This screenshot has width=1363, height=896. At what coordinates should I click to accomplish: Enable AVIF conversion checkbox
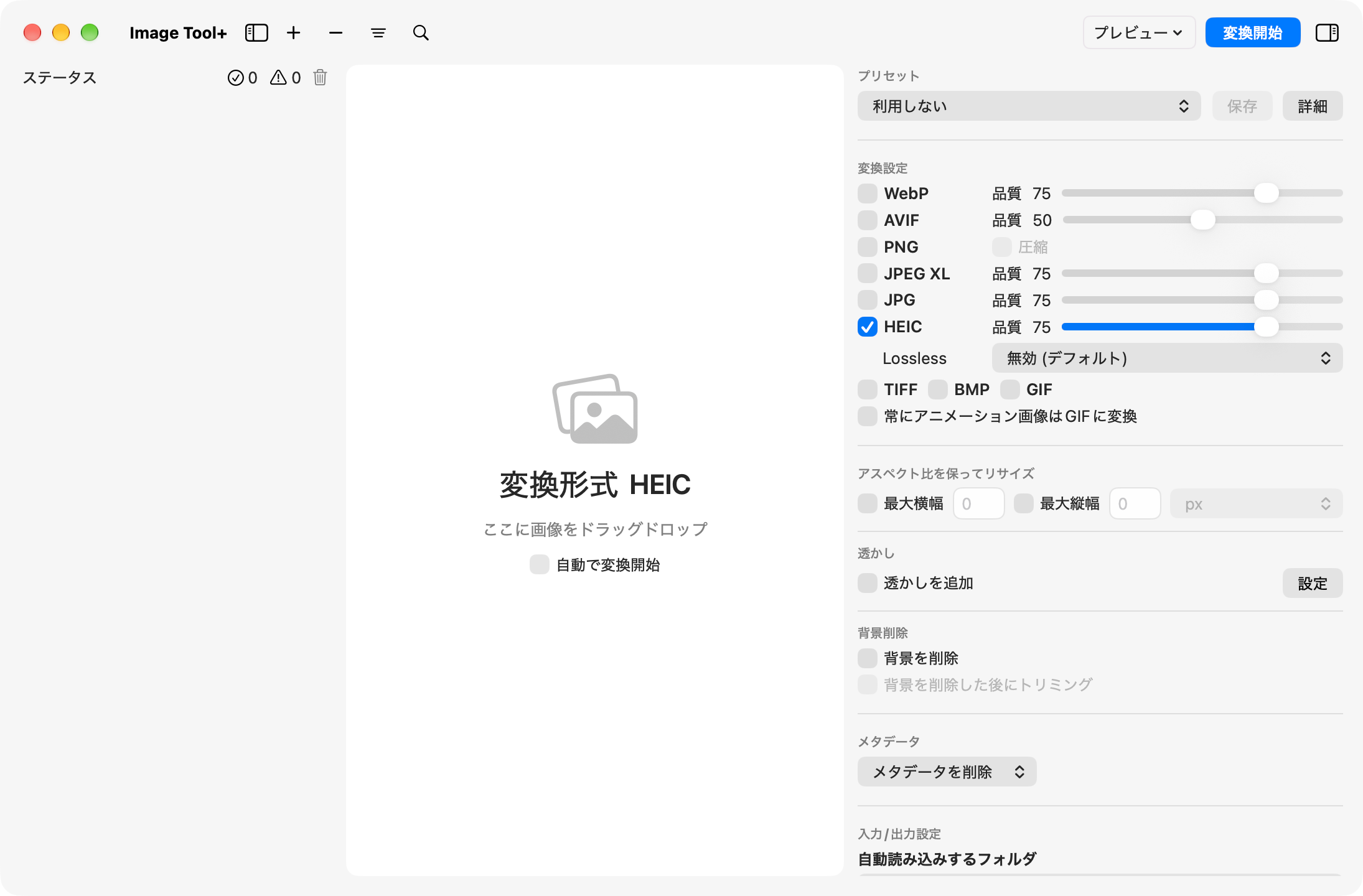click(868, 220)
